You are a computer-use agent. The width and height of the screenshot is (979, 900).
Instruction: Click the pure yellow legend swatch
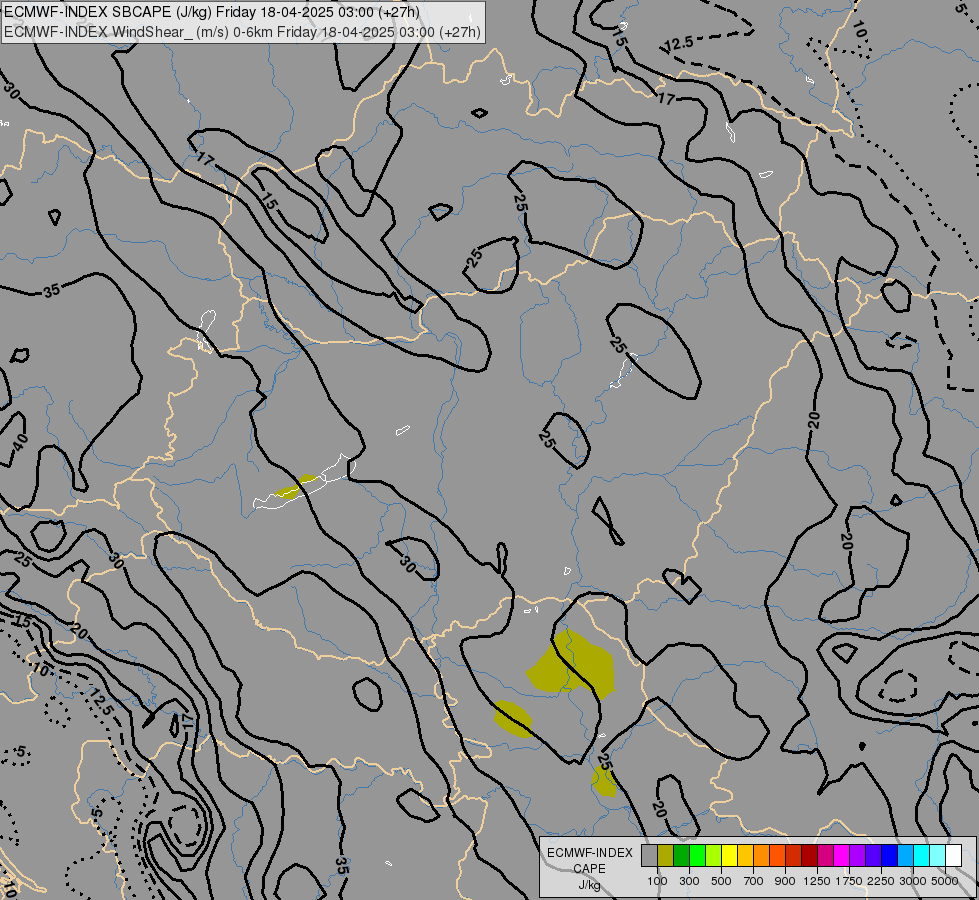point(729,856)
